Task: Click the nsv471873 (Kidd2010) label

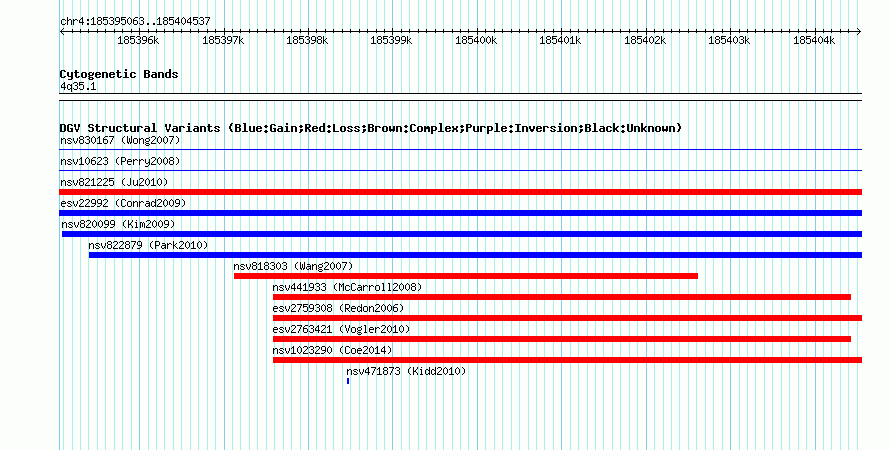Action: pos(406,371)
